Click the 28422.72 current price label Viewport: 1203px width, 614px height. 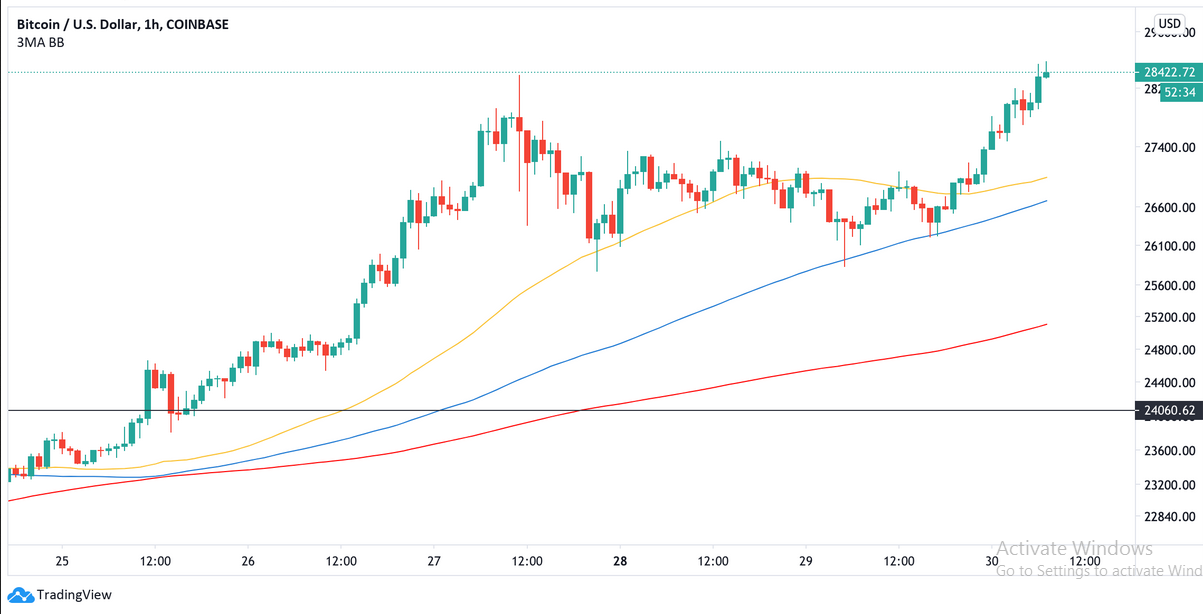[x=1168, y=72]
